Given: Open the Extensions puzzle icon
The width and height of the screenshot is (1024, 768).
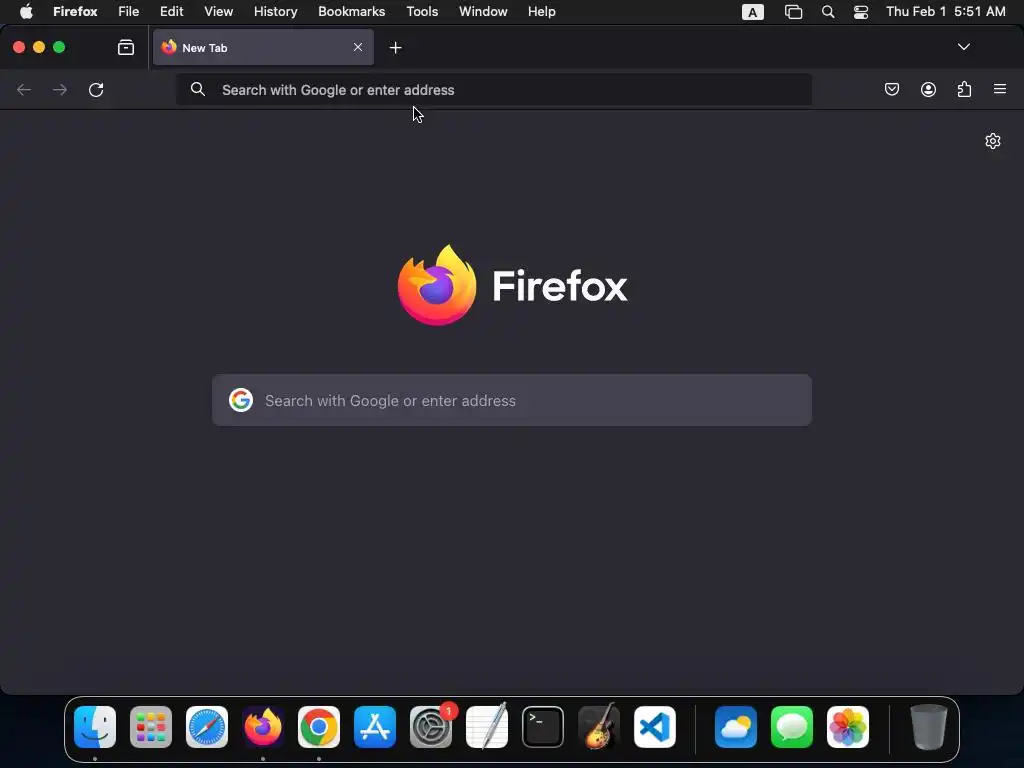Looking at the screenshot, I should click(x=964, y=89).
